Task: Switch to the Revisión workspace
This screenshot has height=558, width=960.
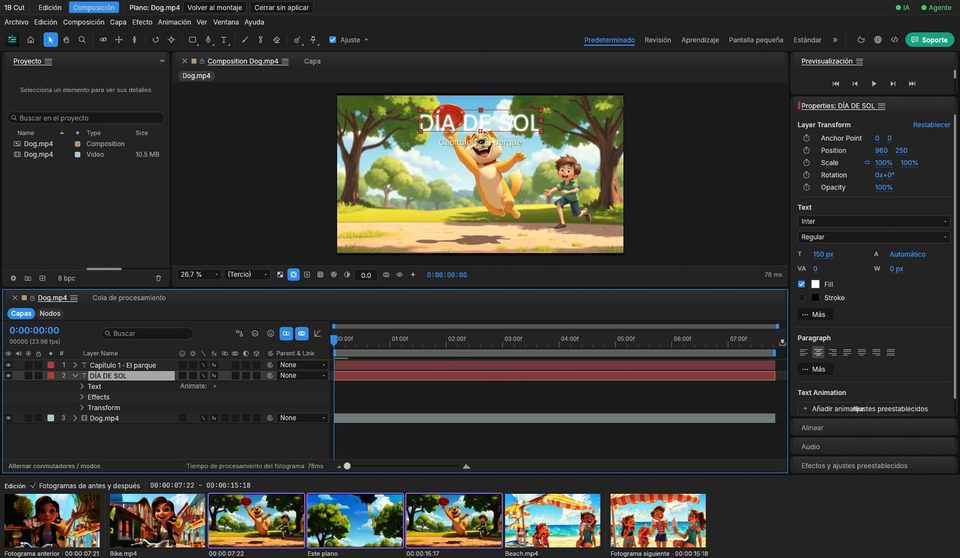Action: [x=658, y=40]
